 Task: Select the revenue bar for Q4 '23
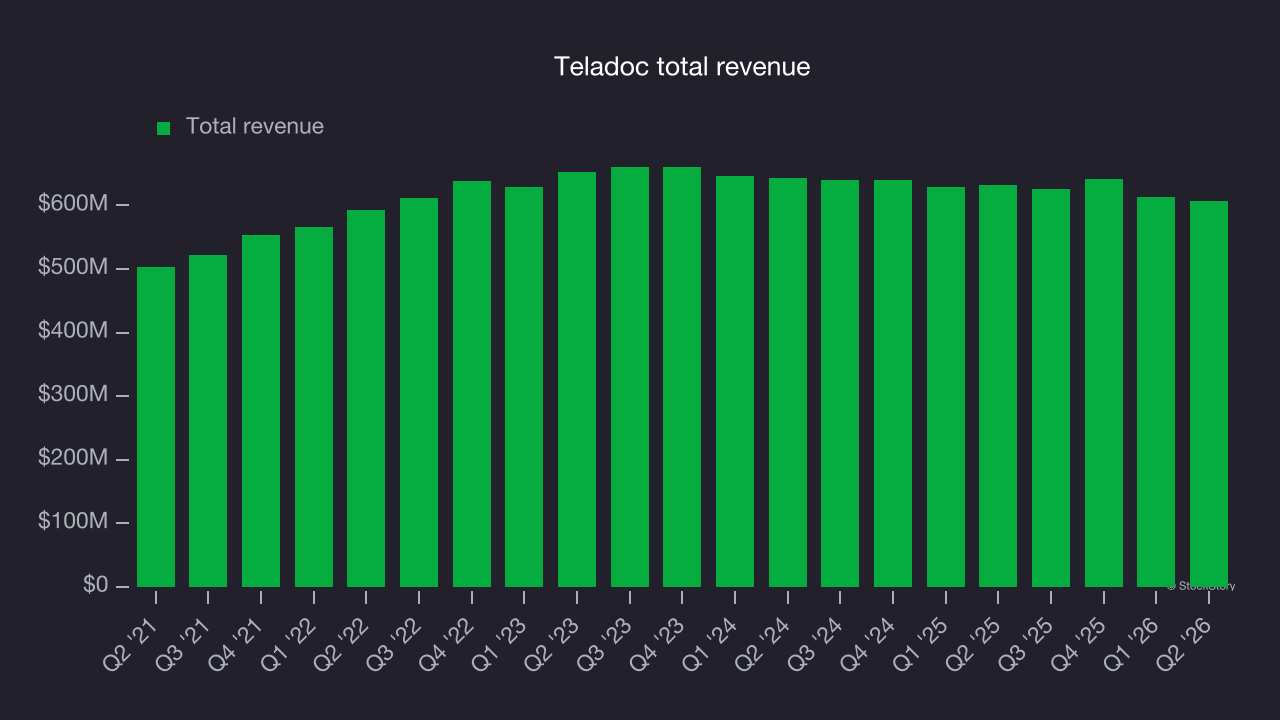tap(682, 377)
